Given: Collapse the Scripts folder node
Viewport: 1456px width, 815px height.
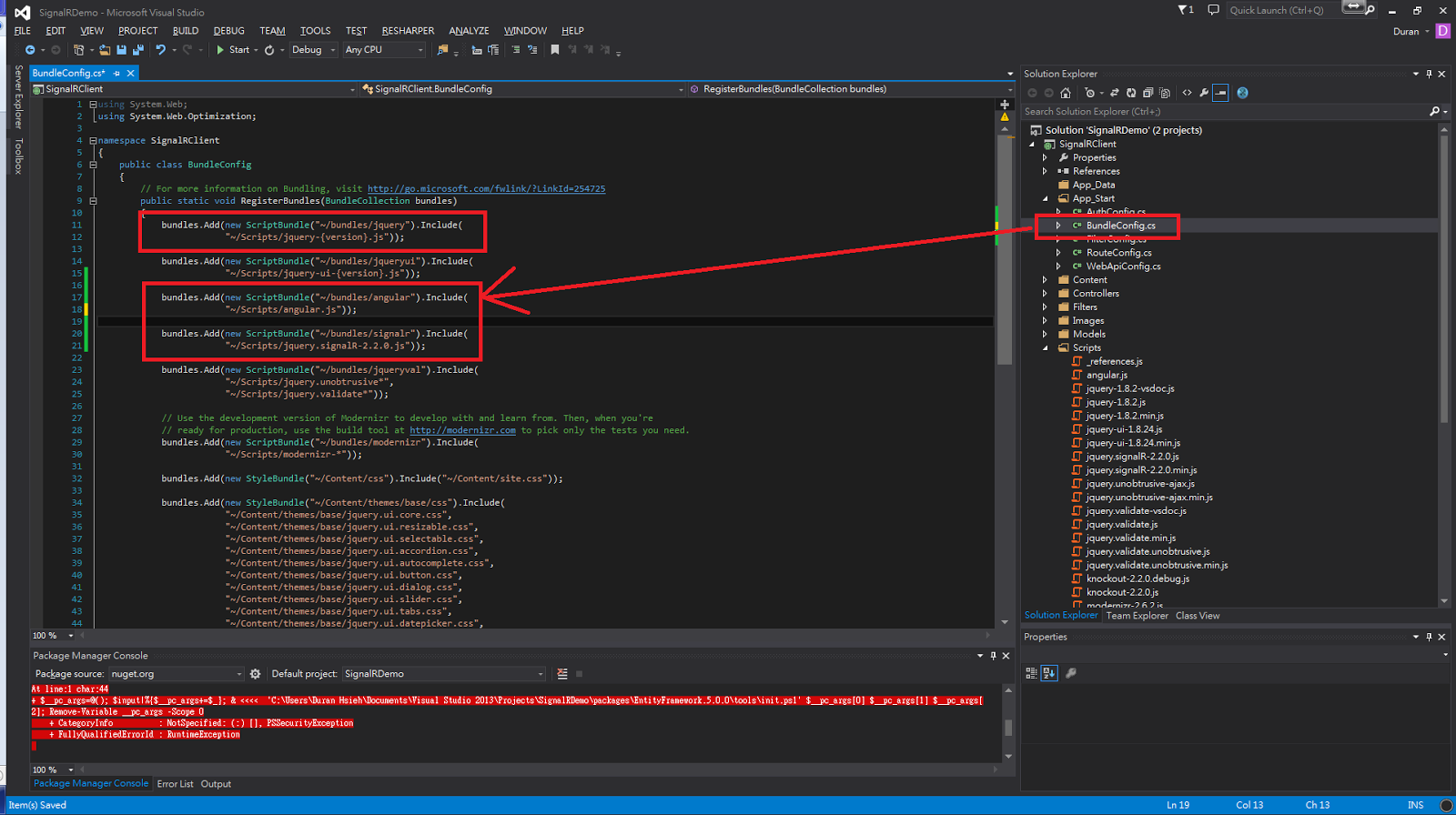Looking at the screenshot, I should [1045, 348].
